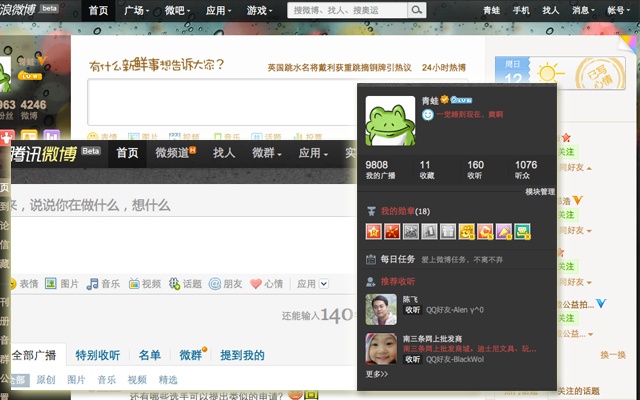Open the purple pencil medal

pyautogui.click(x=504, y=231)
